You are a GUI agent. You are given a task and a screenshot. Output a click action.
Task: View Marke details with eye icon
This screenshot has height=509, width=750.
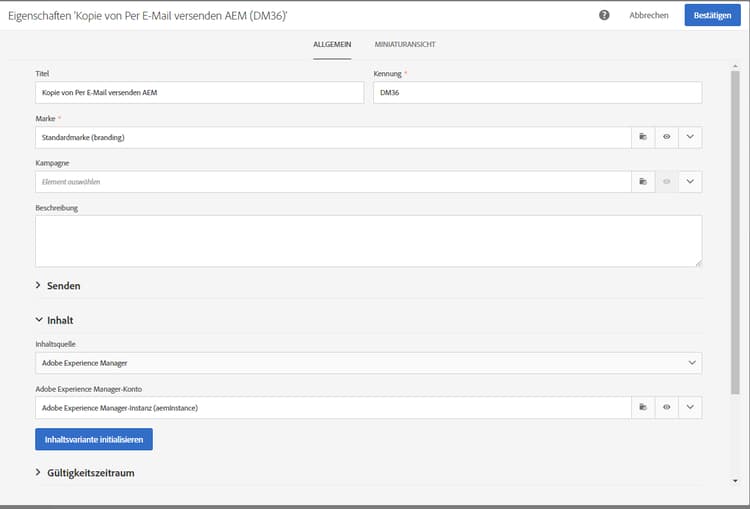[666, 137]
